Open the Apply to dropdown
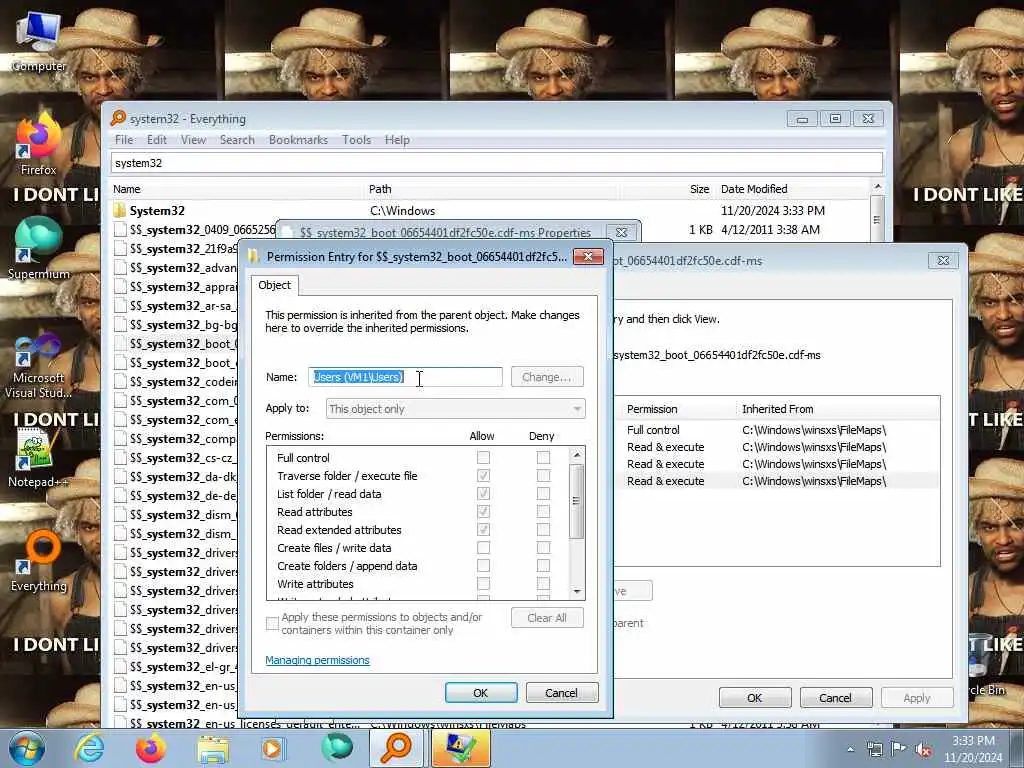Screen dimensions: 1024x768 point(455,409)
